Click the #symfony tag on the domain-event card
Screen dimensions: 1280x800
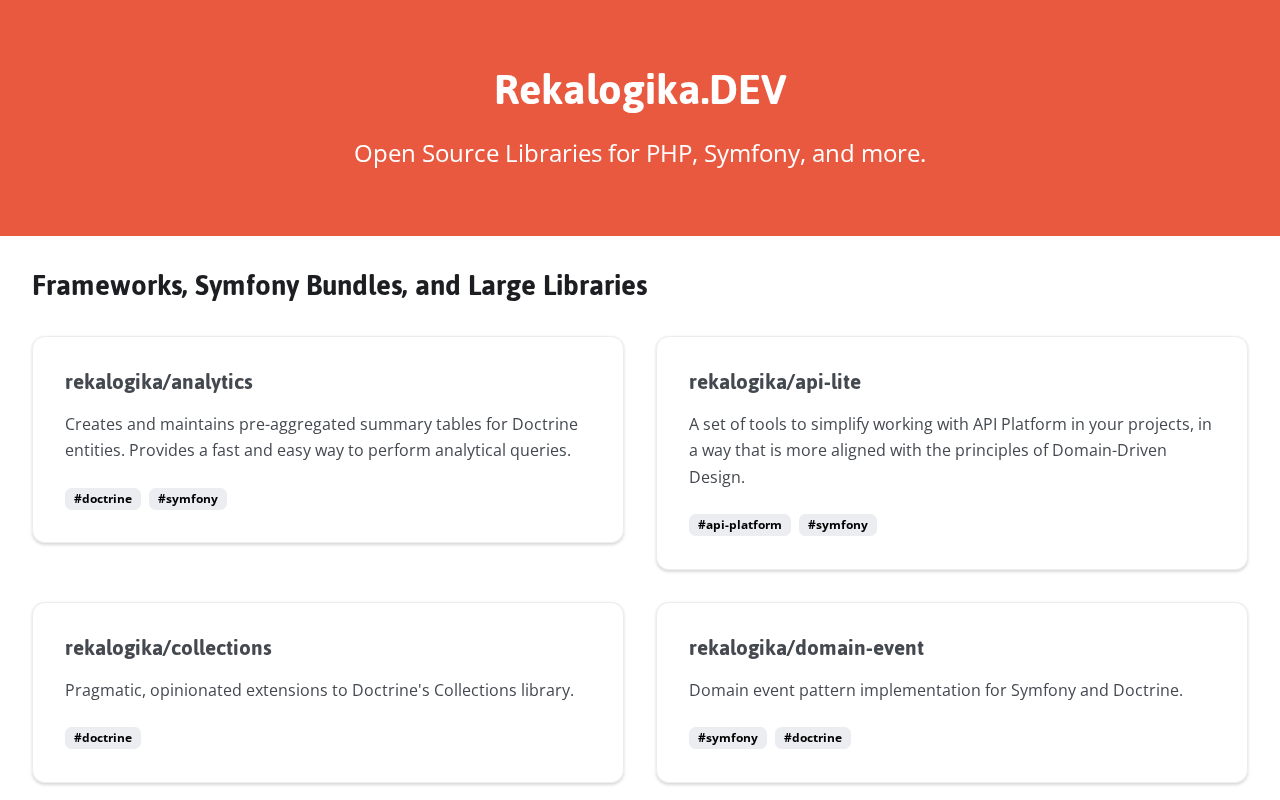pyautogui.click(x=728, y=738)
